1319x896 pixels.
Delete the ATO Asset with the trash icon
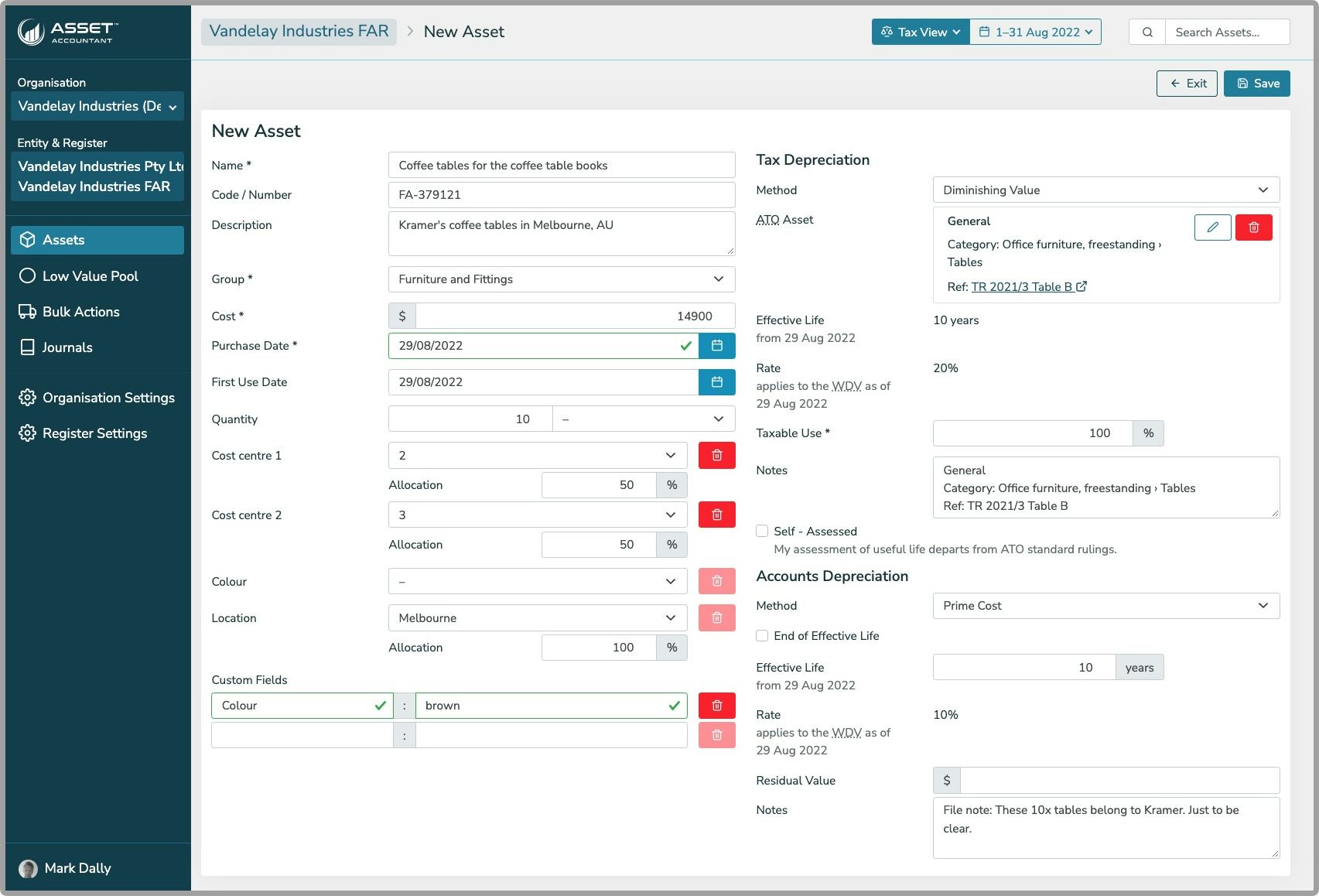(1254, 227)
